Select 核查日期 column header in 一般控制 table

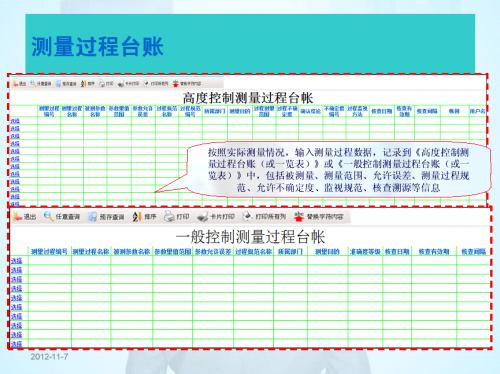(x=397, y=252)
